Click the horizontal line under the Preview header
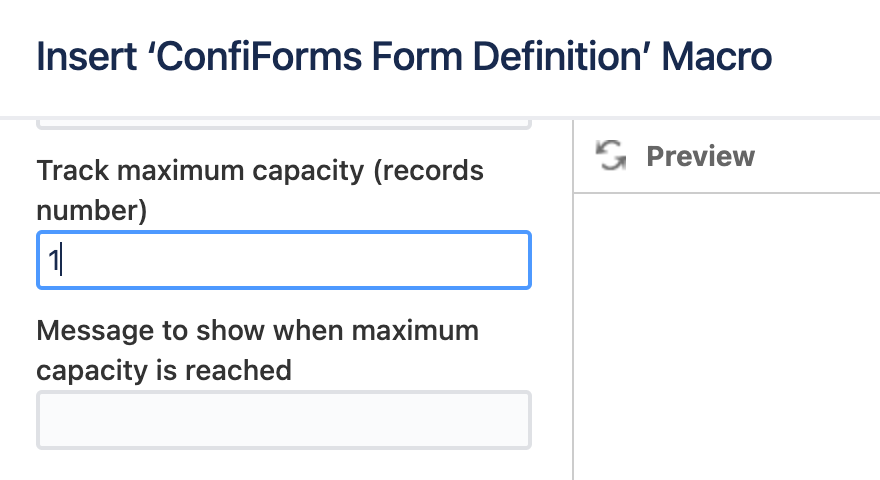This screenshot has height=480, width=880. tap(727, 193)
